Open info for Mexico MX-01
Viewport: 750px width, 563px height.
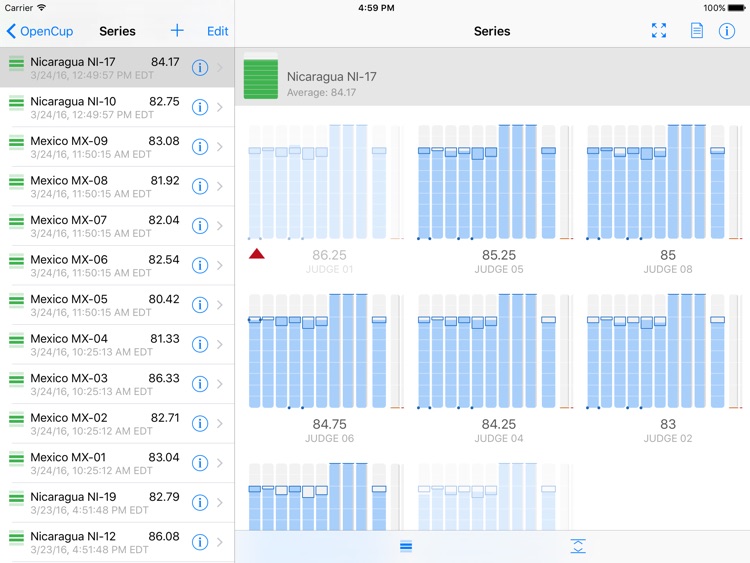pyautogui.click(x=200, y=463)
